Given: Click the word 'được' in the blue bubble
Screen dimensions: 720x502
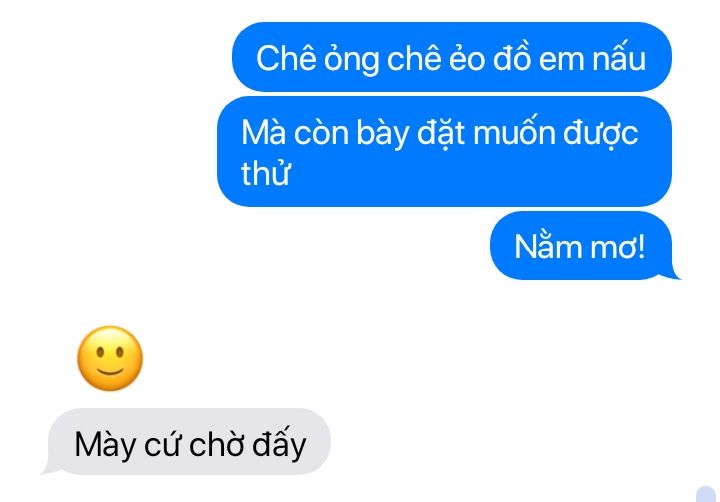Looking at the screenshot, I should (601, 133).
